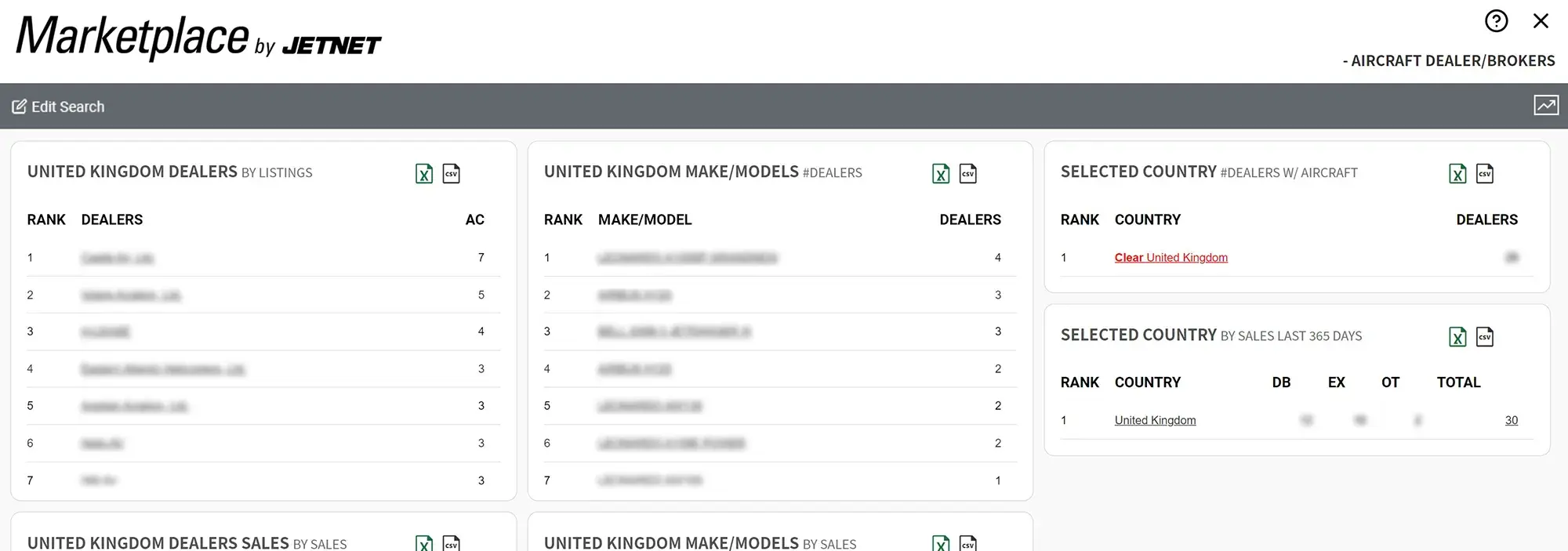1568x551 pixels.
Task: Open the rank 1 dealer link by listings
Action: (117, 258)
